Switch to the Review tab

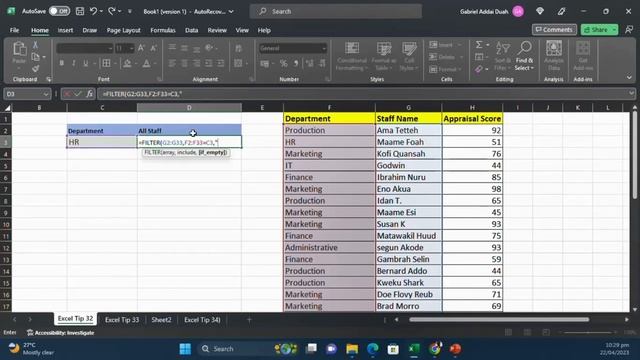coord(217,30)
